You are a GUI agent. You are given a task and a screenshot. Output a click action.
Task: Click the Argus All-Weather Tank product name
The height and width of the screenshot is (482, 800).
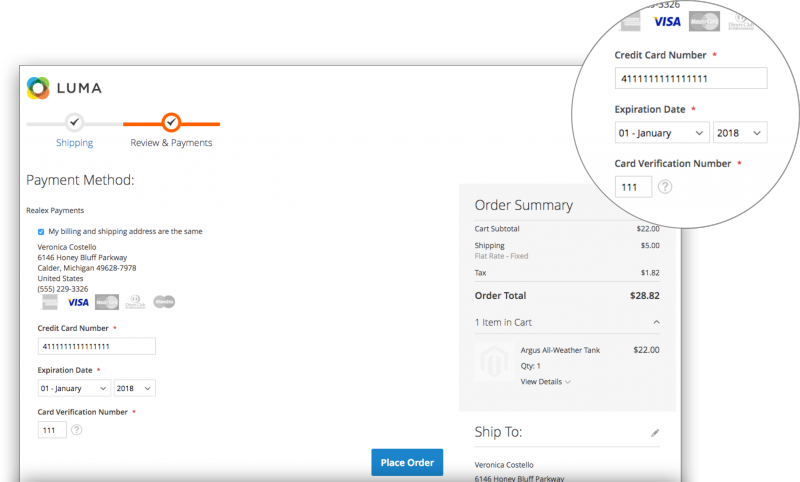(560, 350)
